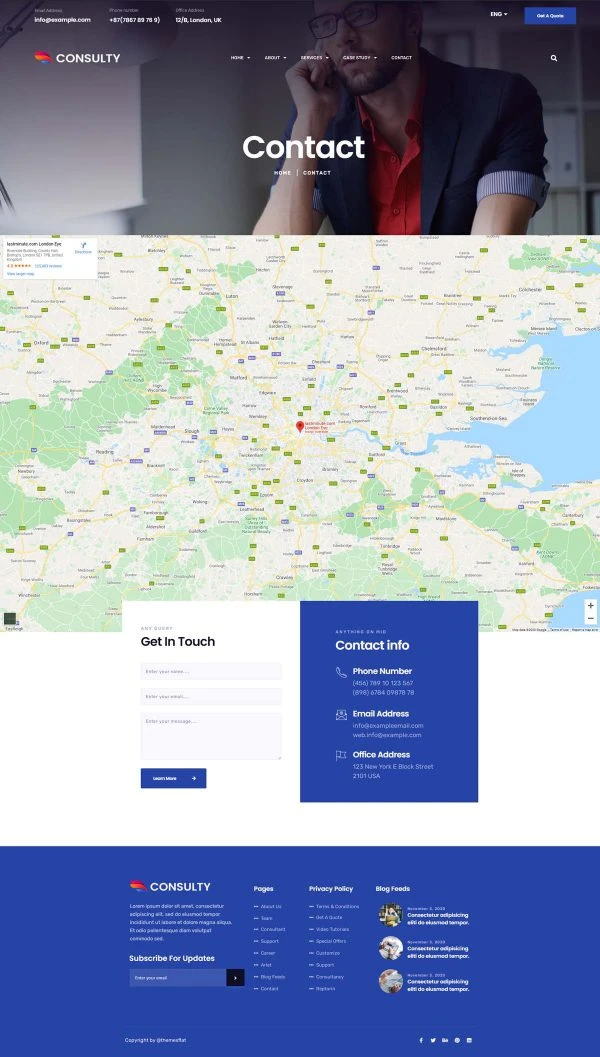Zoom out on the map
600x1057 pixels.
click(x=590, y=619)
